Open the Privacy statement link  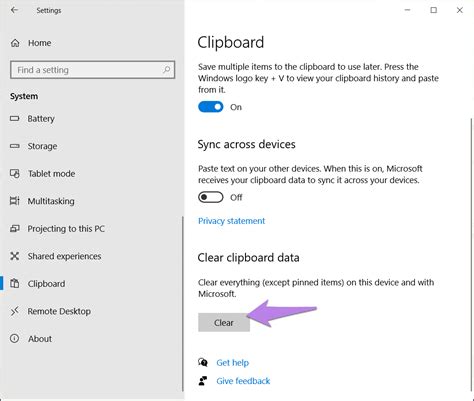tap(232, 221)
